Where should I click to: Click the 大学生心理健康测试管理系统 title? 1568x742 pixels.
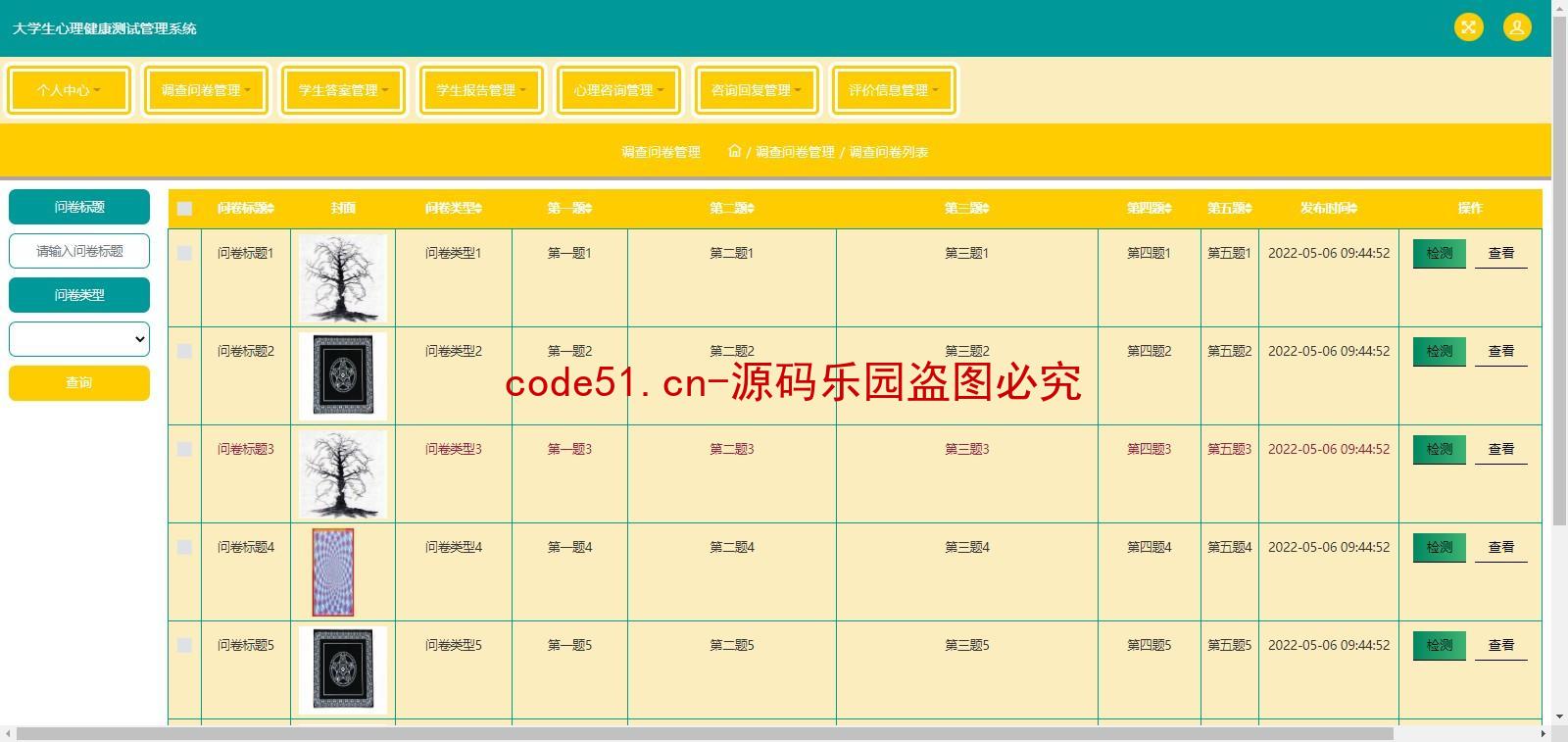click(105, 28)
